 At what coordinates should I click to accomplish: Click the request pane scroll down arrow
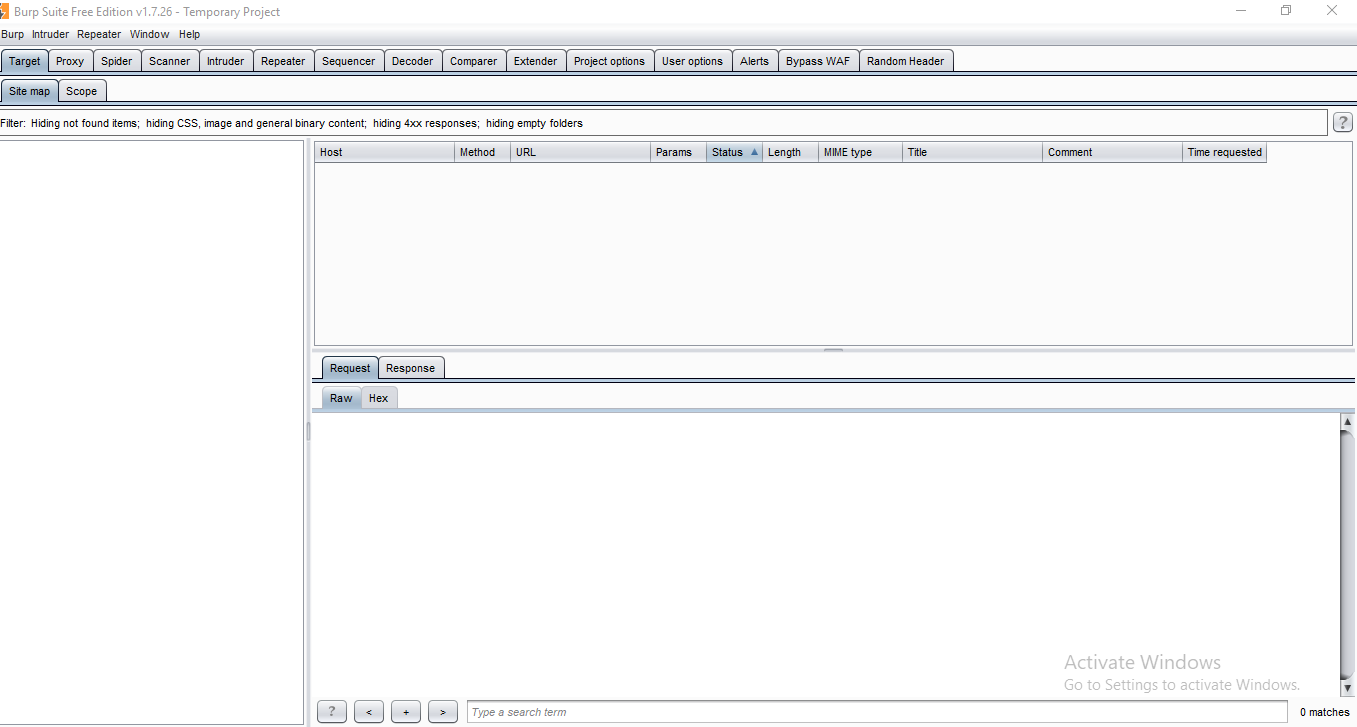1348,688
